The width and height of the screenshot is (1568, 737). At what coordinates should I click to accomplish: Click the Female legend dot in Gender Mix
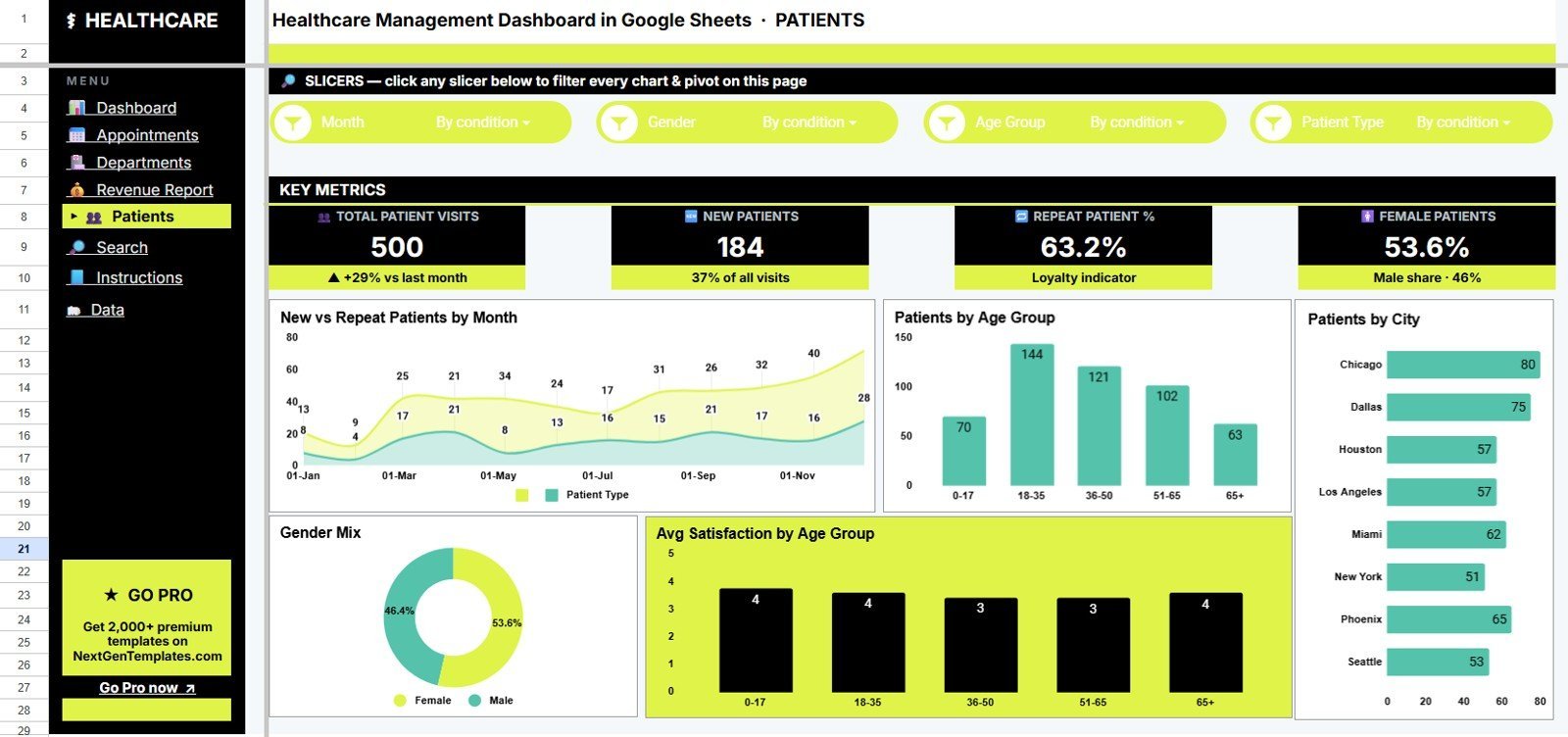(x=400, y=701)
